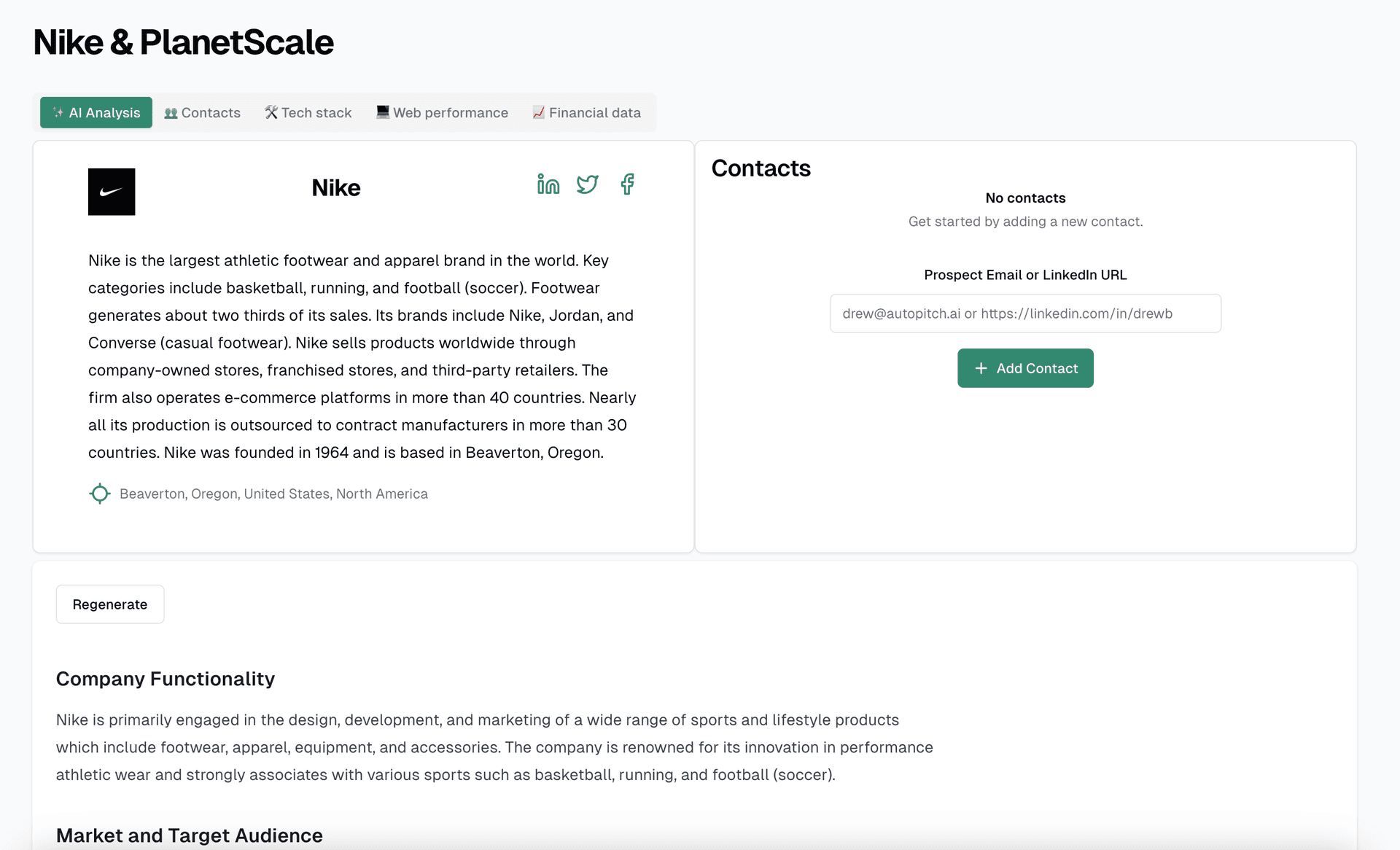Click the Nike & PlanetScale page title
1400x850 pixels.
click(184, 42)
